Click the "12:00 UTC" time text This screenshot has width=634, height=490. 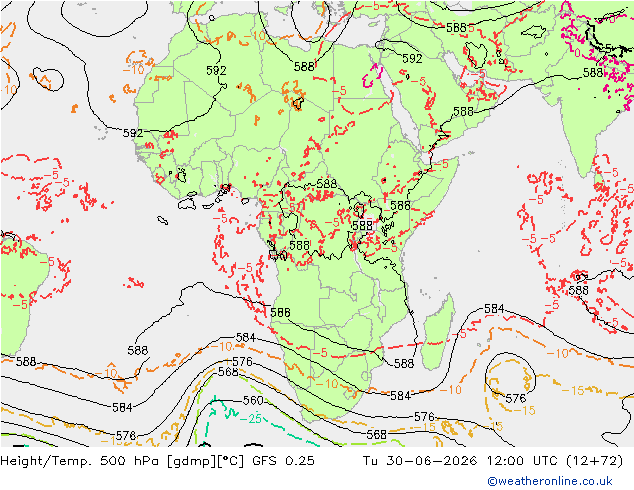tap(522, 461)
